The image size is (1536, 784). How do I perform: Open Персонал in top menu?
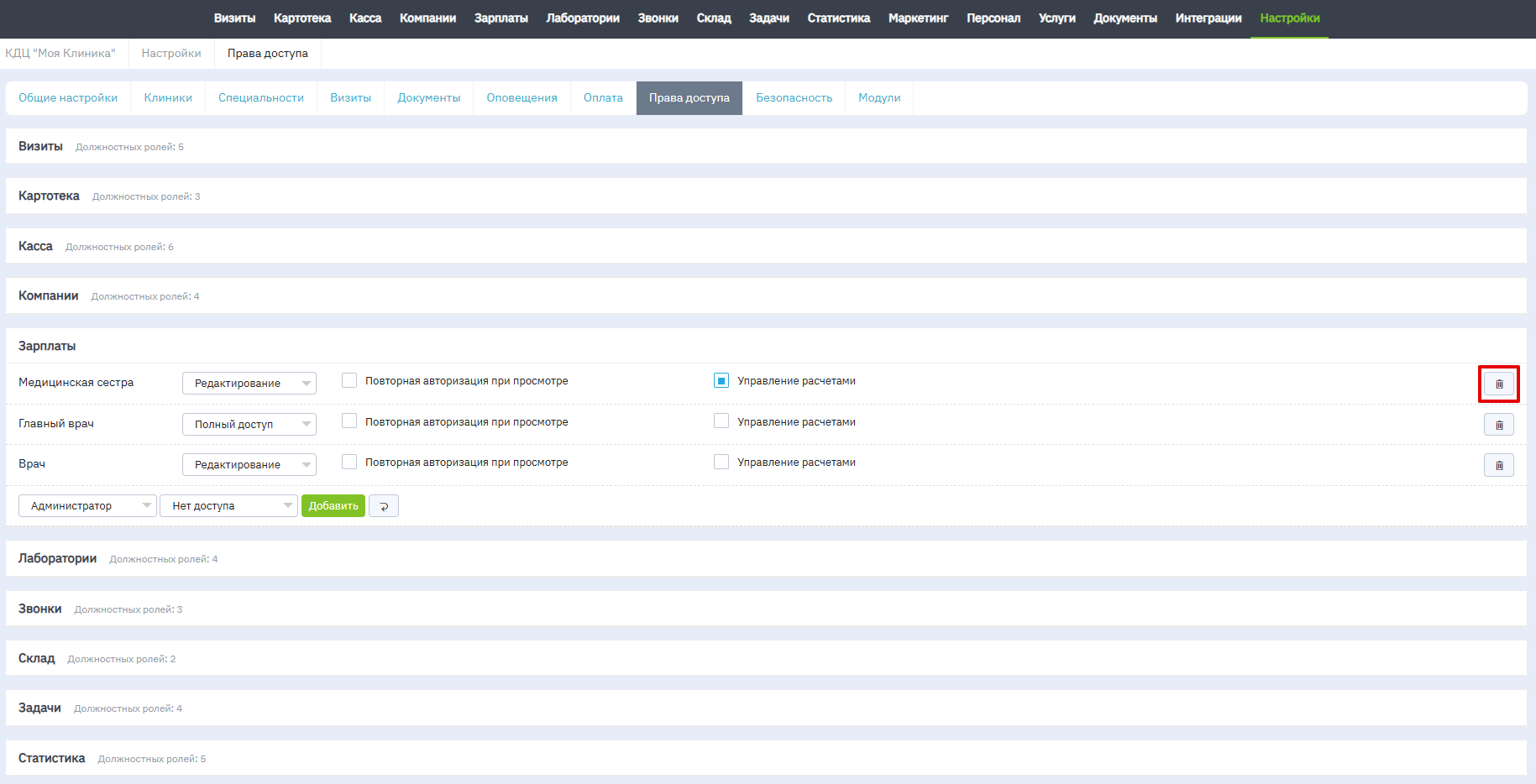tap(993, 18)
